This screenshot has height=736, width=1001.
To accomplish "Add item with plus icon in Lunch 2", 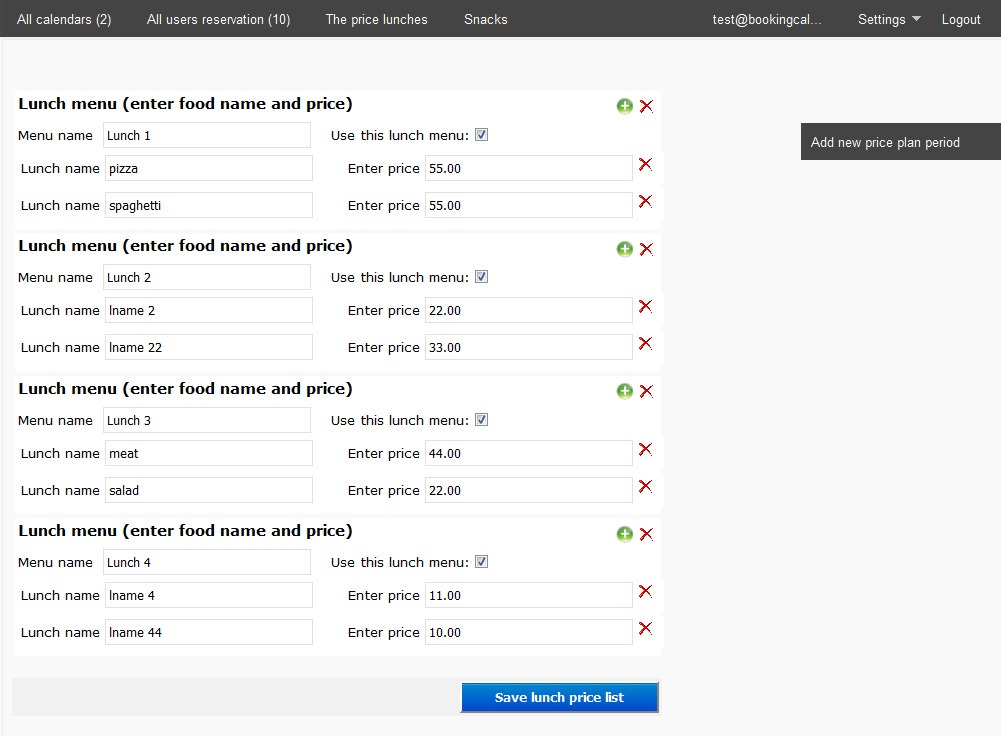I will pos(624,249).
